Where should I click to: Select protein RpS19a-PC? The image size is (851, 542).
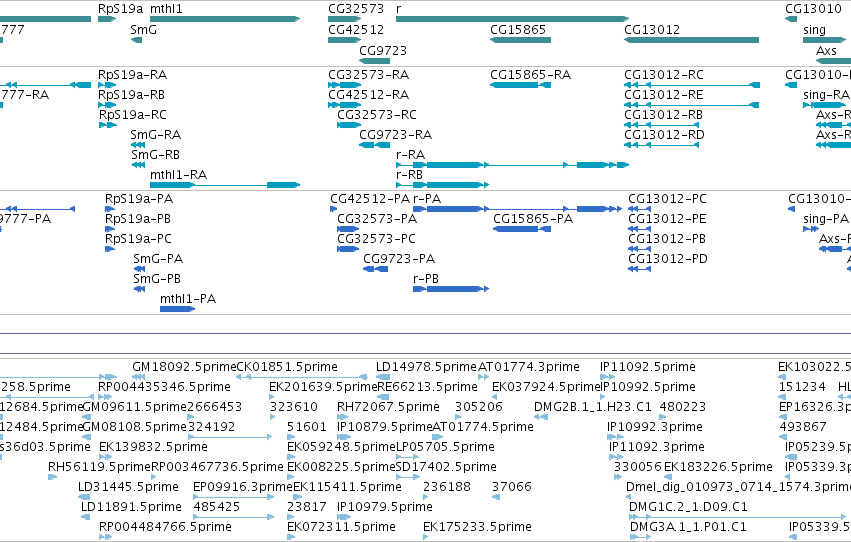click(110, 250)
